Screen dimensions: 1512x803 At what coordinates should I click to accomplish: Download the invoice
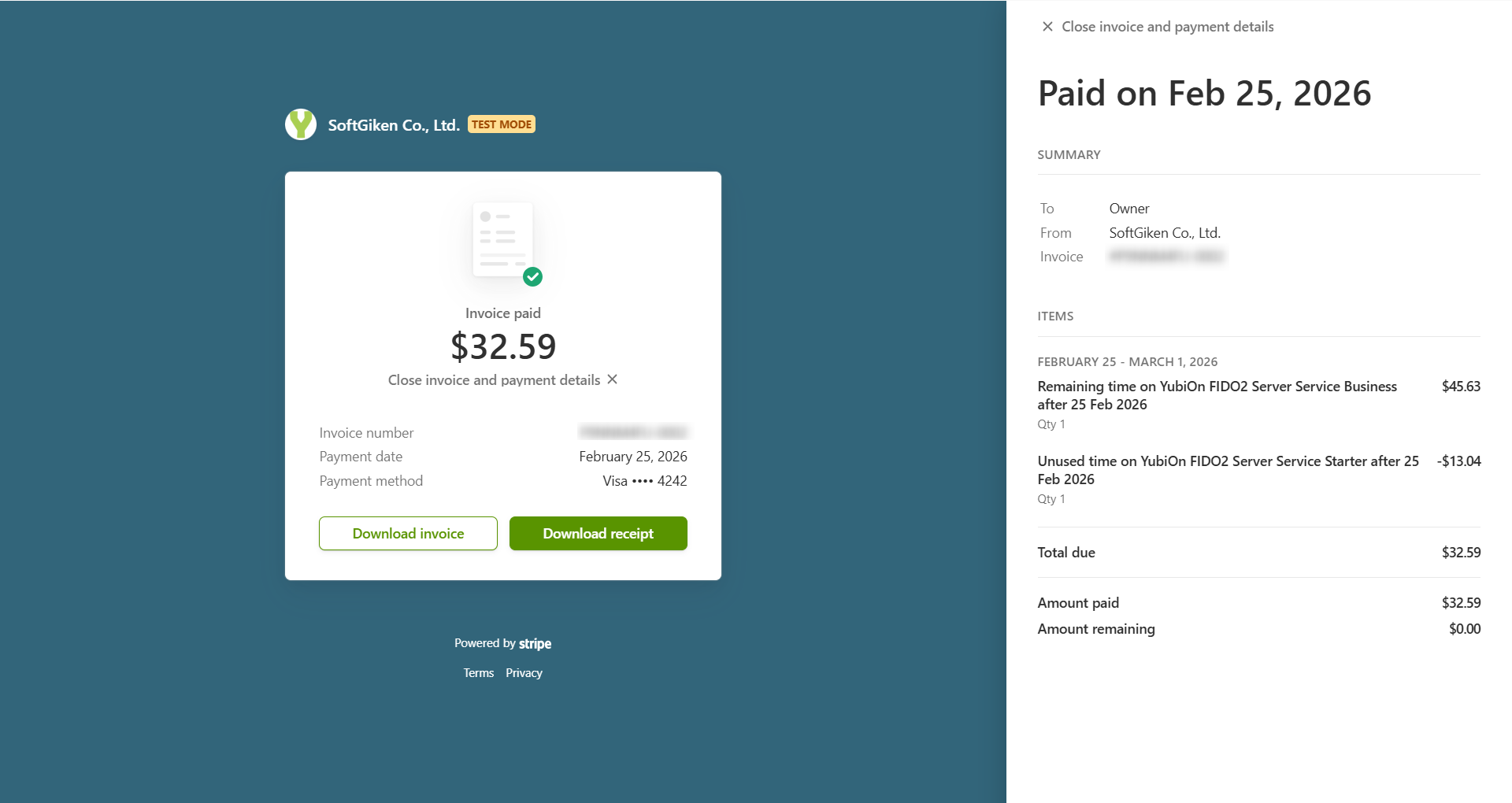408,534
